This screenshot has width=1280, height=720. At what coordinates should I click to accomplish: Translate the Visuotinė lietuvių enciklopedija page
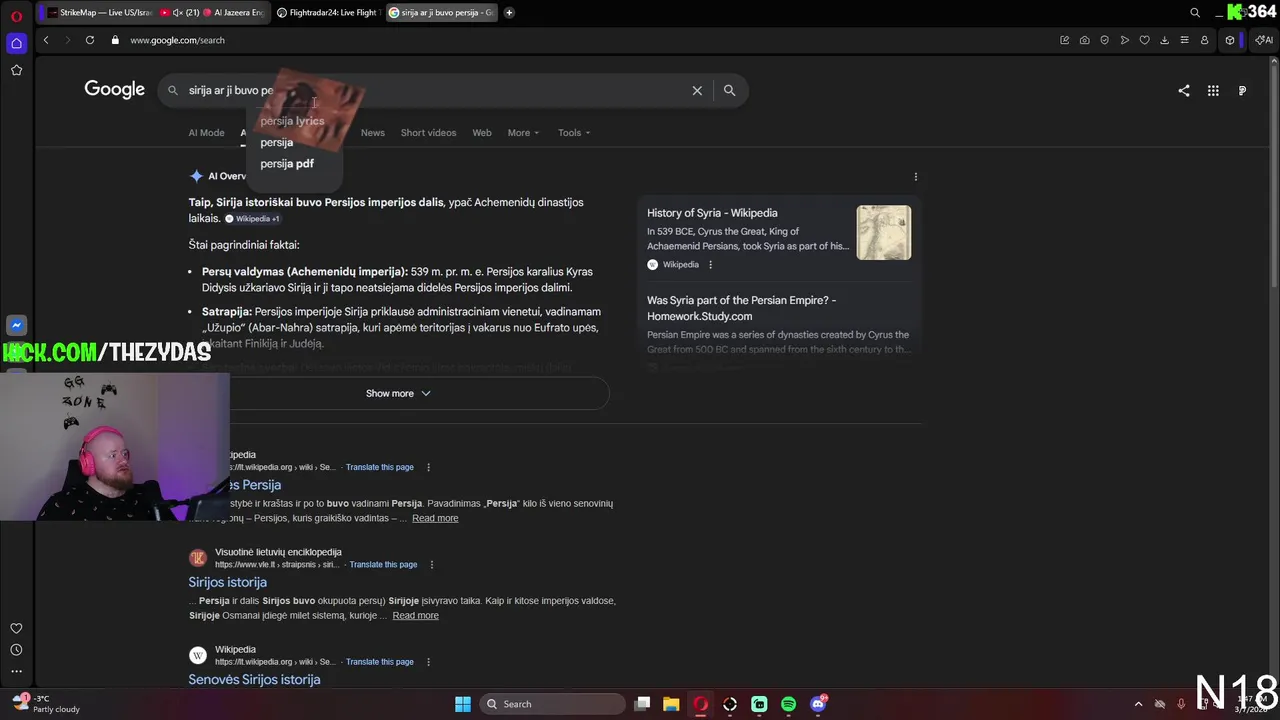click(383, 565)
